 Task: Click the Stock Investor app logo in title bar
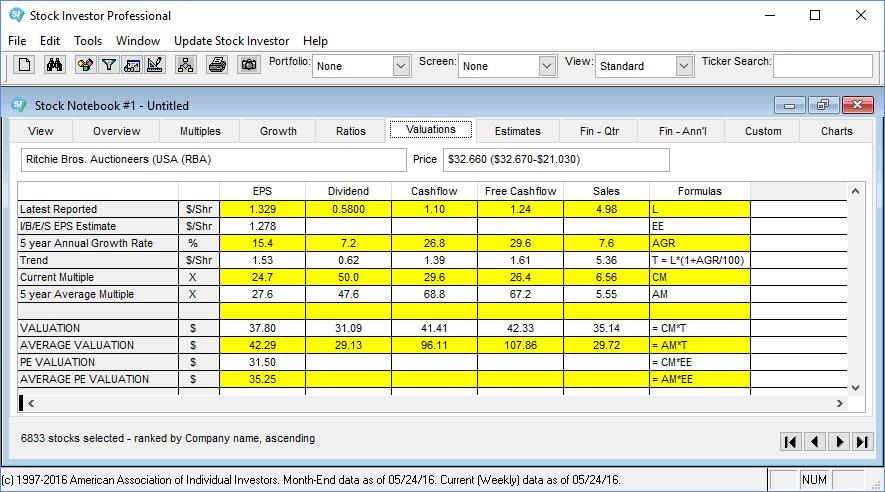click(16, 15)
